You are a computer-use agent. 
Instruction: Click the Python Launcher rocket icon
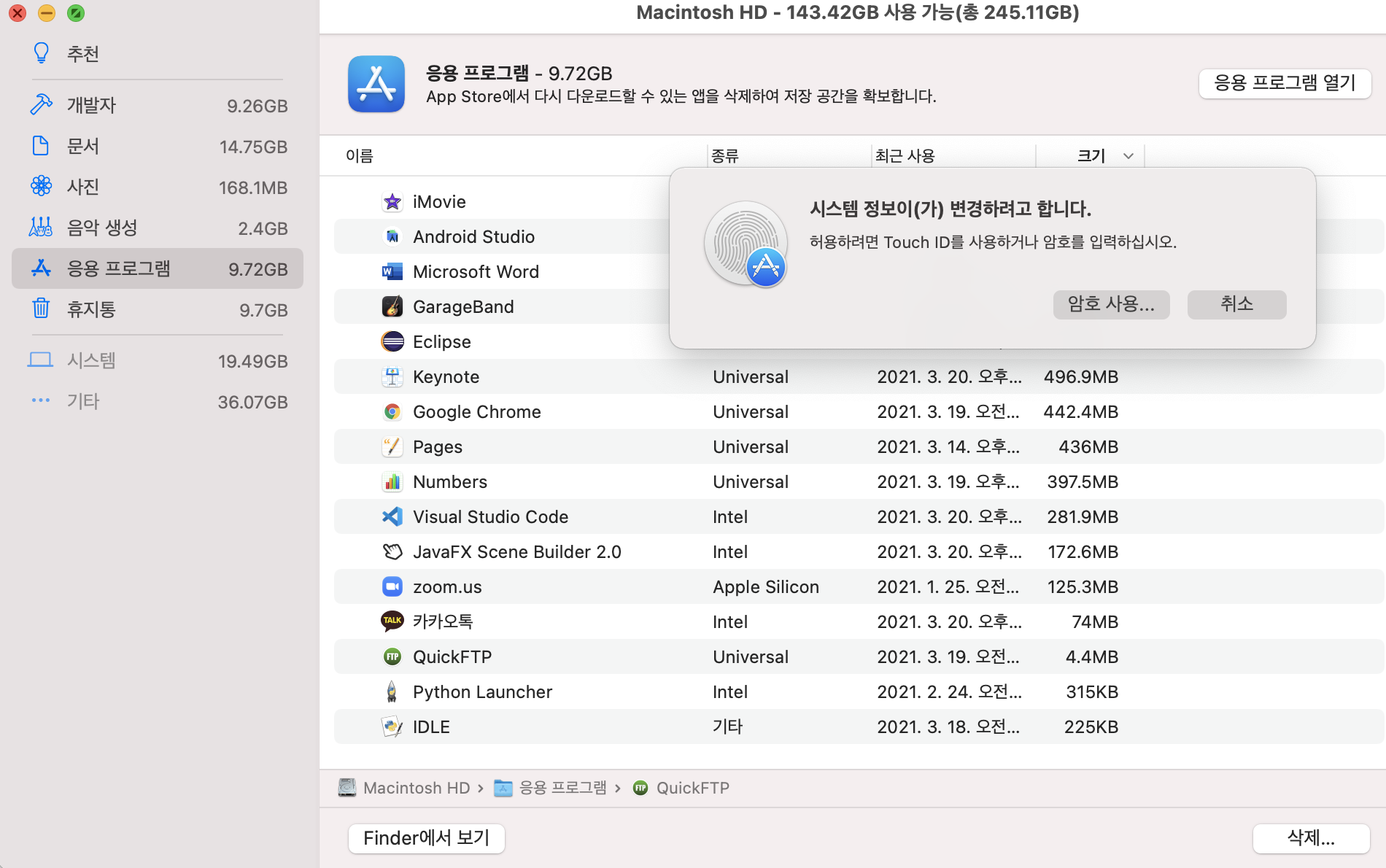tap(392, 692)
